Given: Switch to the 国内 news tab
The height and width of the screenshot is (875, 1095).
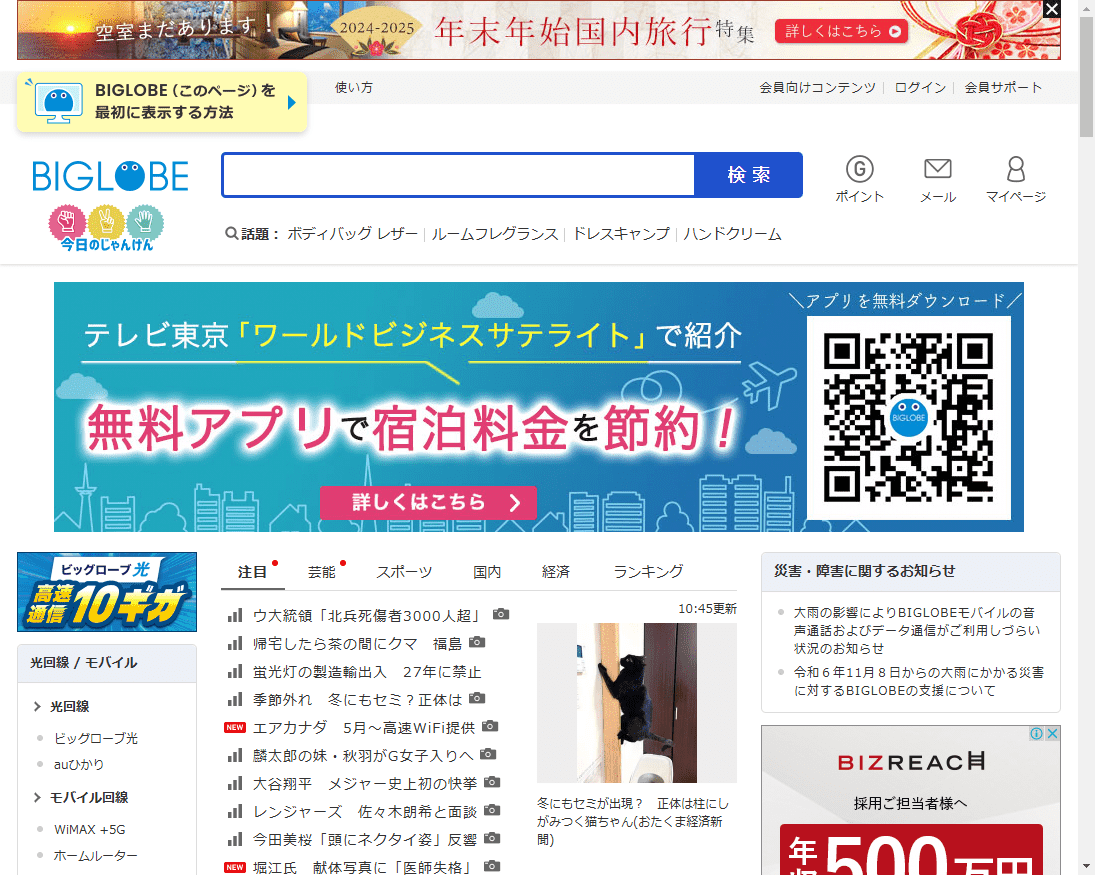Looking at the screenshot, I should coord(487,572).
